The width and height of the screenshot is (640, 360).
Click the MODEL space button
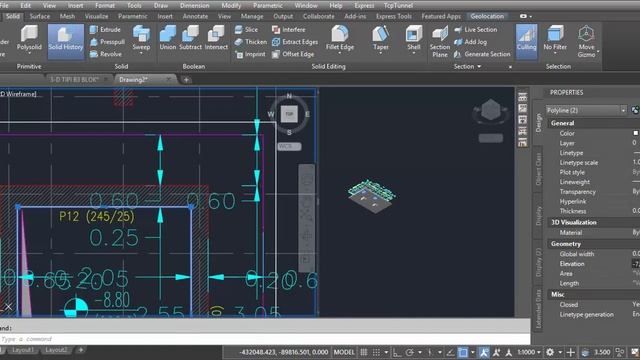pyautogui.click(x=344, y=352)
